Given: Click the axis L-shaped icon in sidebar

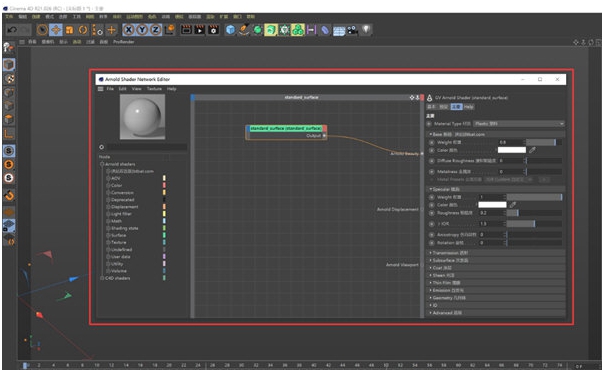Looking at the screenshot, I should pos(9,134).
